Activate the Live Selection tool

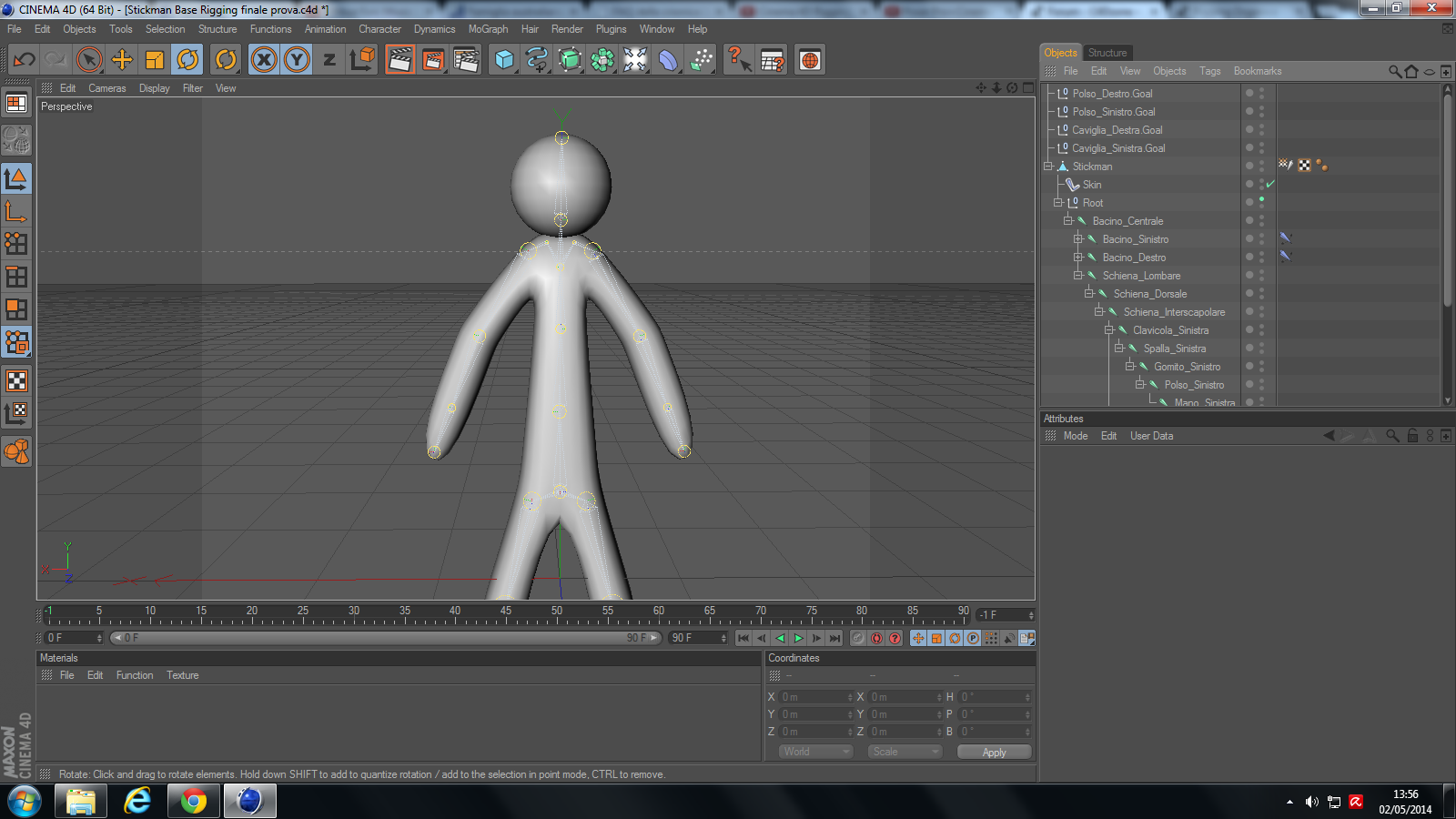pos(89,60)
